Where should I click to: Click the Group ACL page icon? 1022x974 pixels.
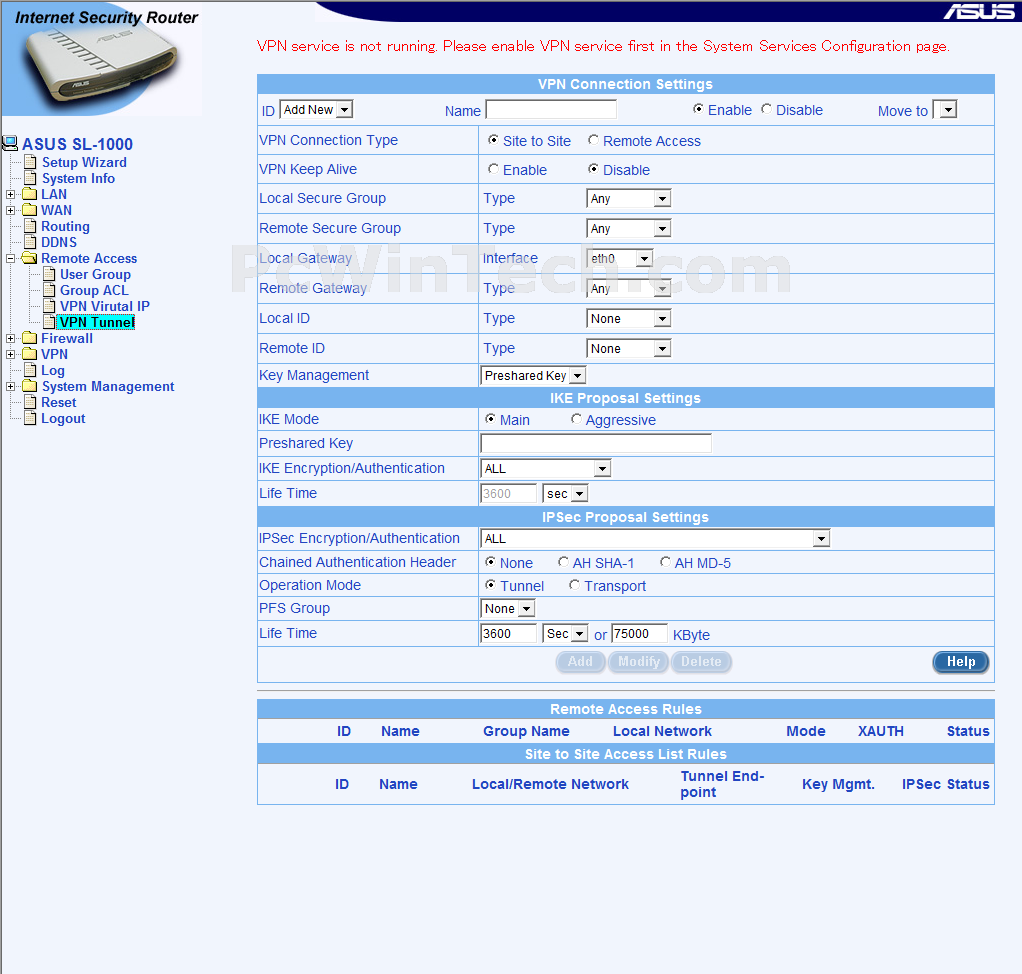50,290
